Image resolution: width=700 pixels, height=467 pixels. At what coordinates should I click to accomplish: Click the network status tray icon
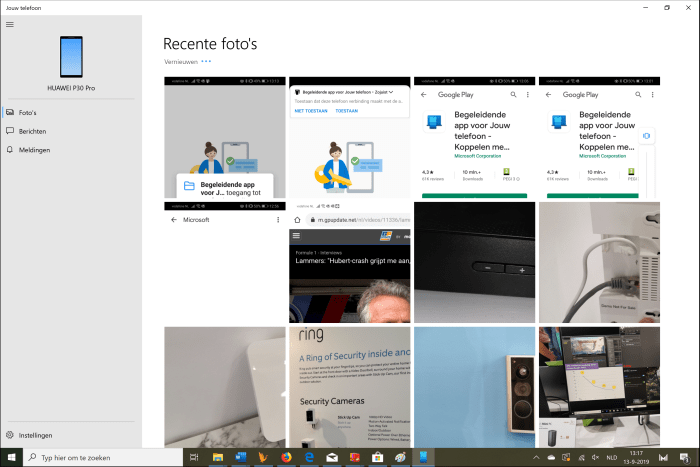coord(581,458)
